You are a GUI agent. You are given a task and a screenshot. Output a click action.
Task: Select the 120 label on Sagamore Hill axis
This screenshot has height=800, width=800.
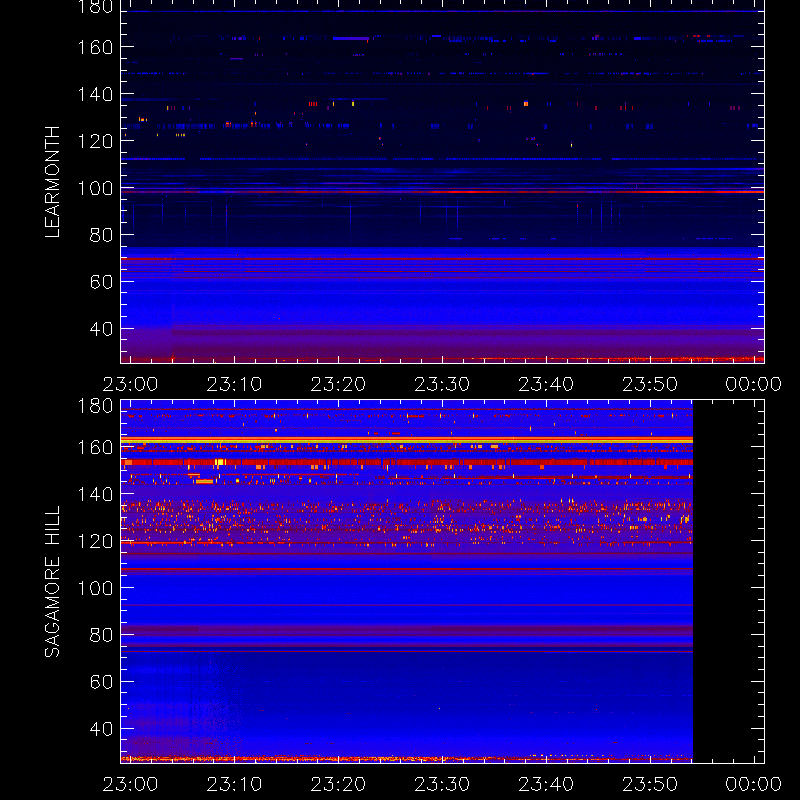(95, 541)
